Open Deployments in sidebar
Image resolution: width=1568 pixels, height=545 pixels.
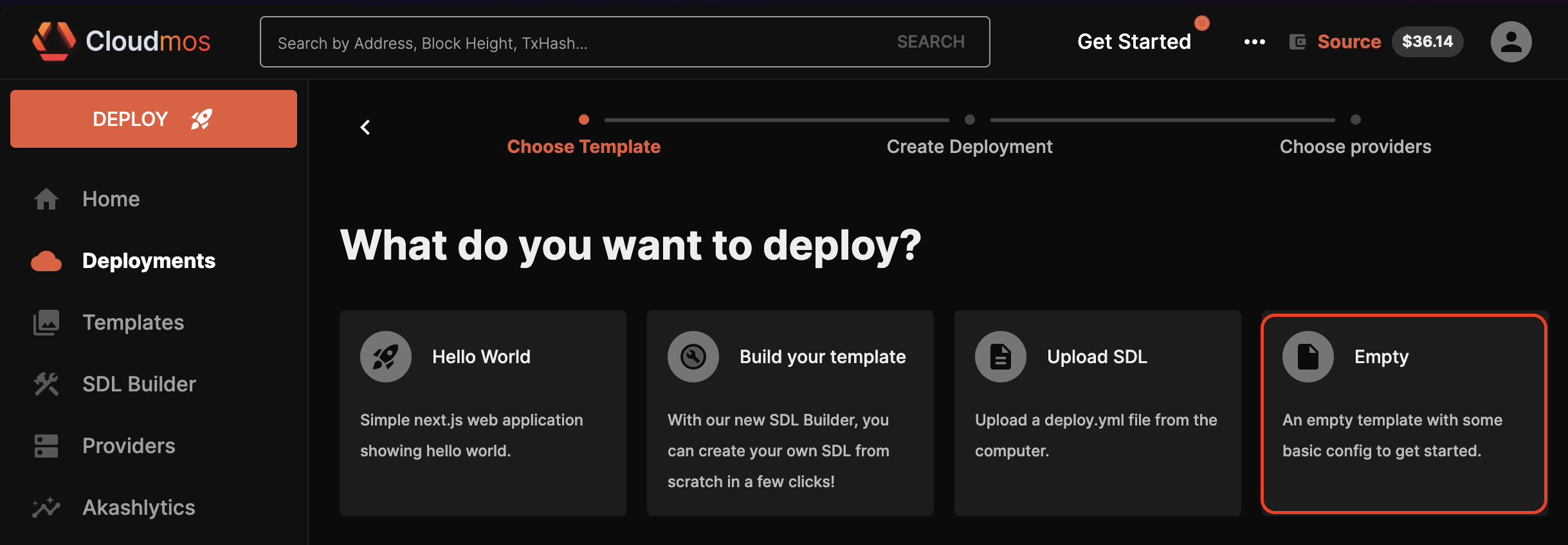click(149, 261)
